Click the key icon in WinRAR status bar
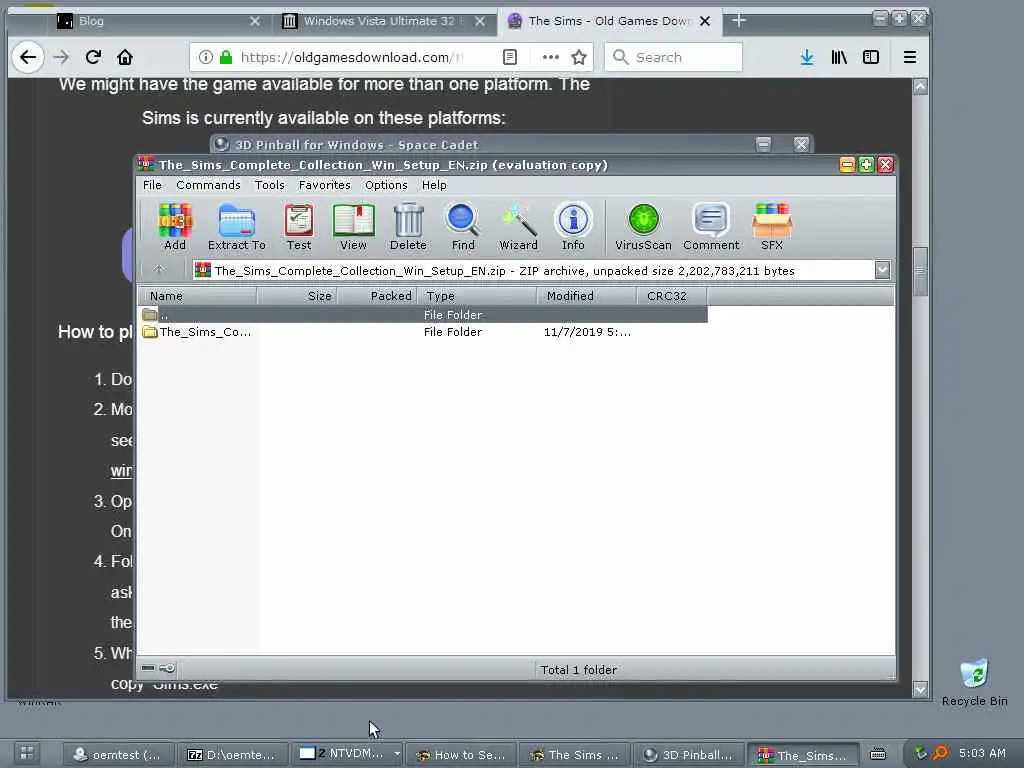 pyautogui.click(x=168, y=667)
